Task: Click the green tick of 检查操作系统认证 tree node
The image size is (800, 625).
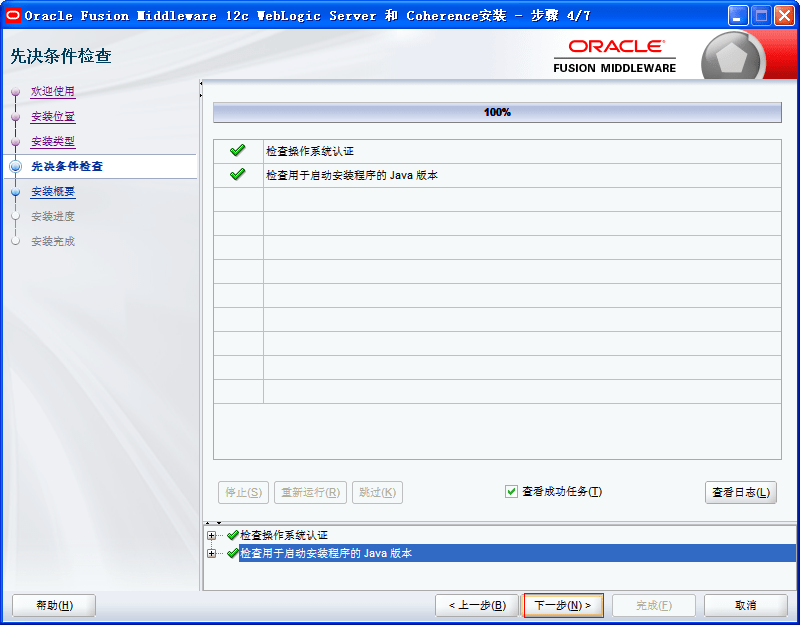Action: coord(233,535)
